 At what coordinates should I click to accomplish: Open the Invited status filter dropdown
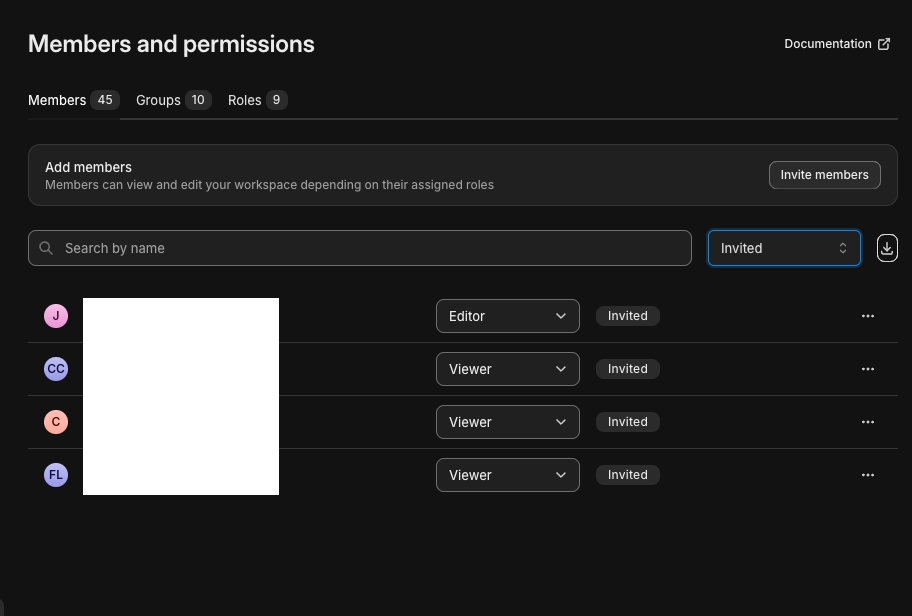point(783,248)
